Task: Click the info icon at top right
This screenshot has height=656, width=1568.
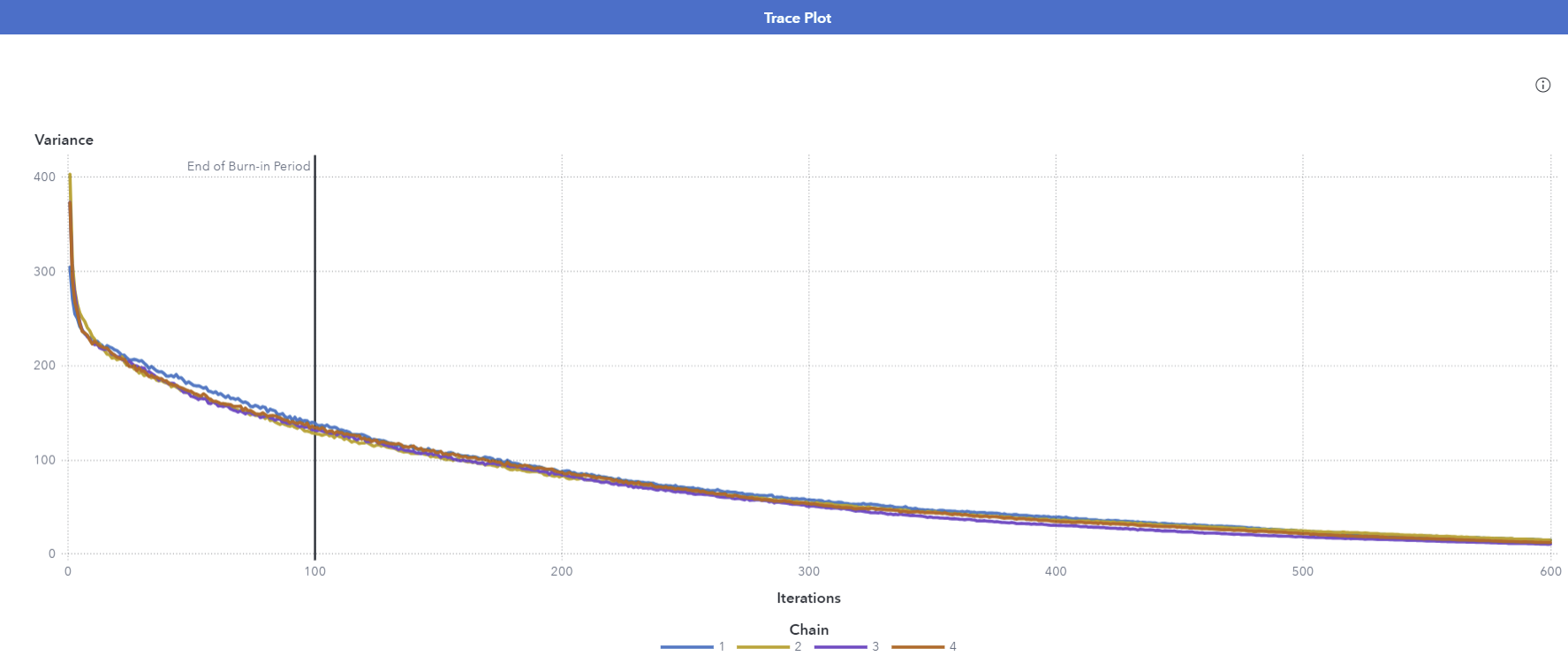Action: 1542,85
